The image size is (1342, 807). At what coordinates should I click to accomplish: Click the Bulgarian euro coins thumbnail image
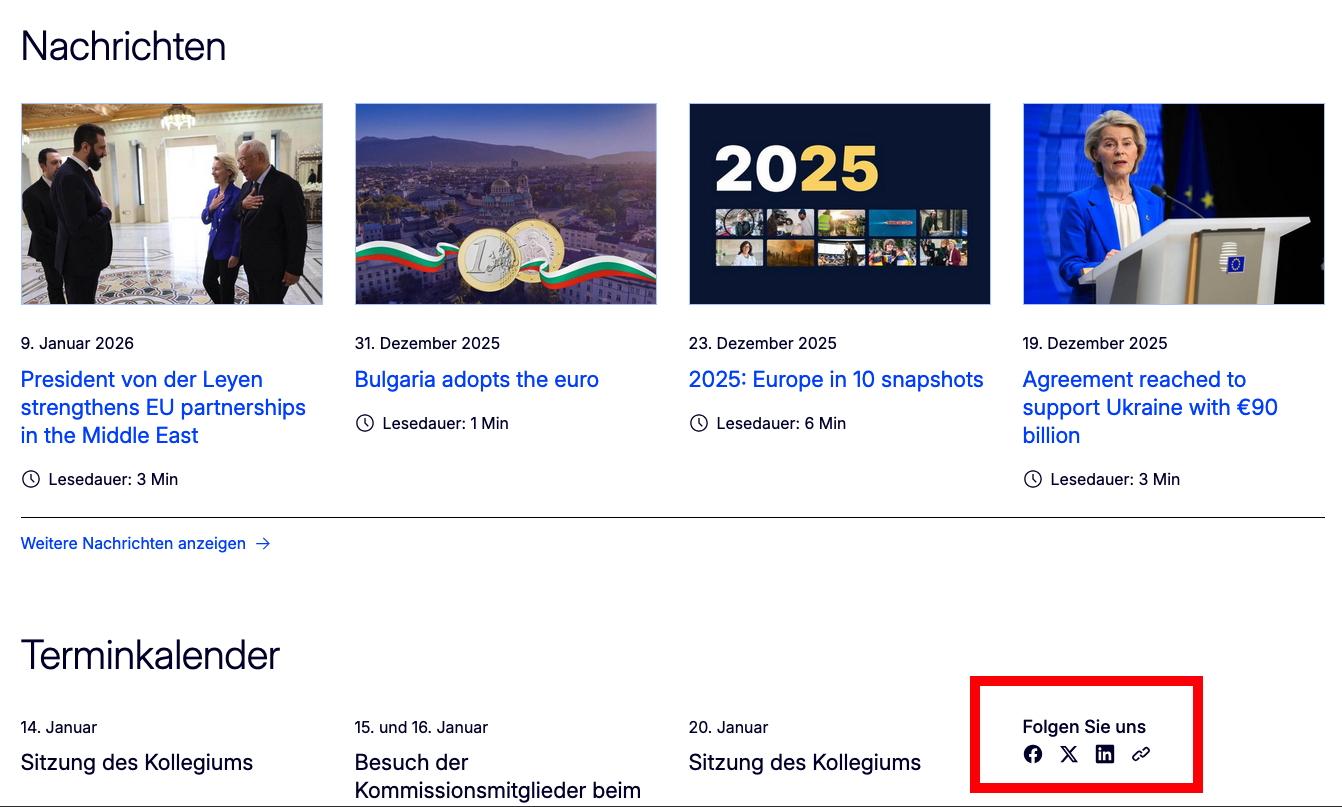coord(506,204)
